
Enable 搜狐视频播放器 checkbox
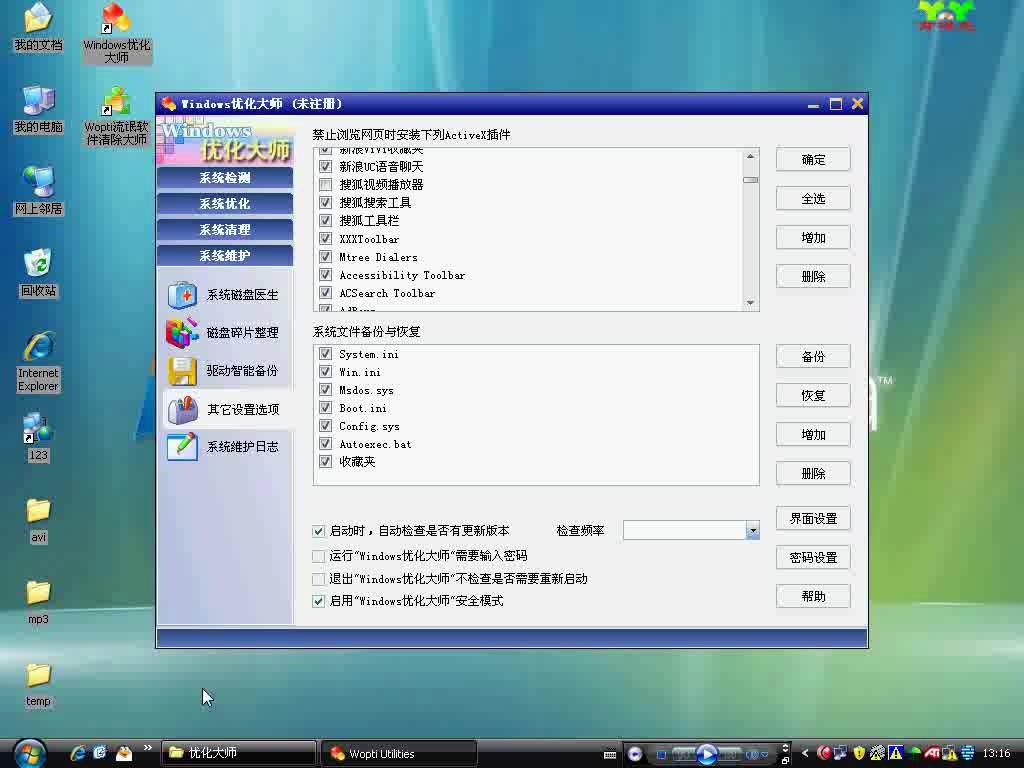click(x=325, y=185)
